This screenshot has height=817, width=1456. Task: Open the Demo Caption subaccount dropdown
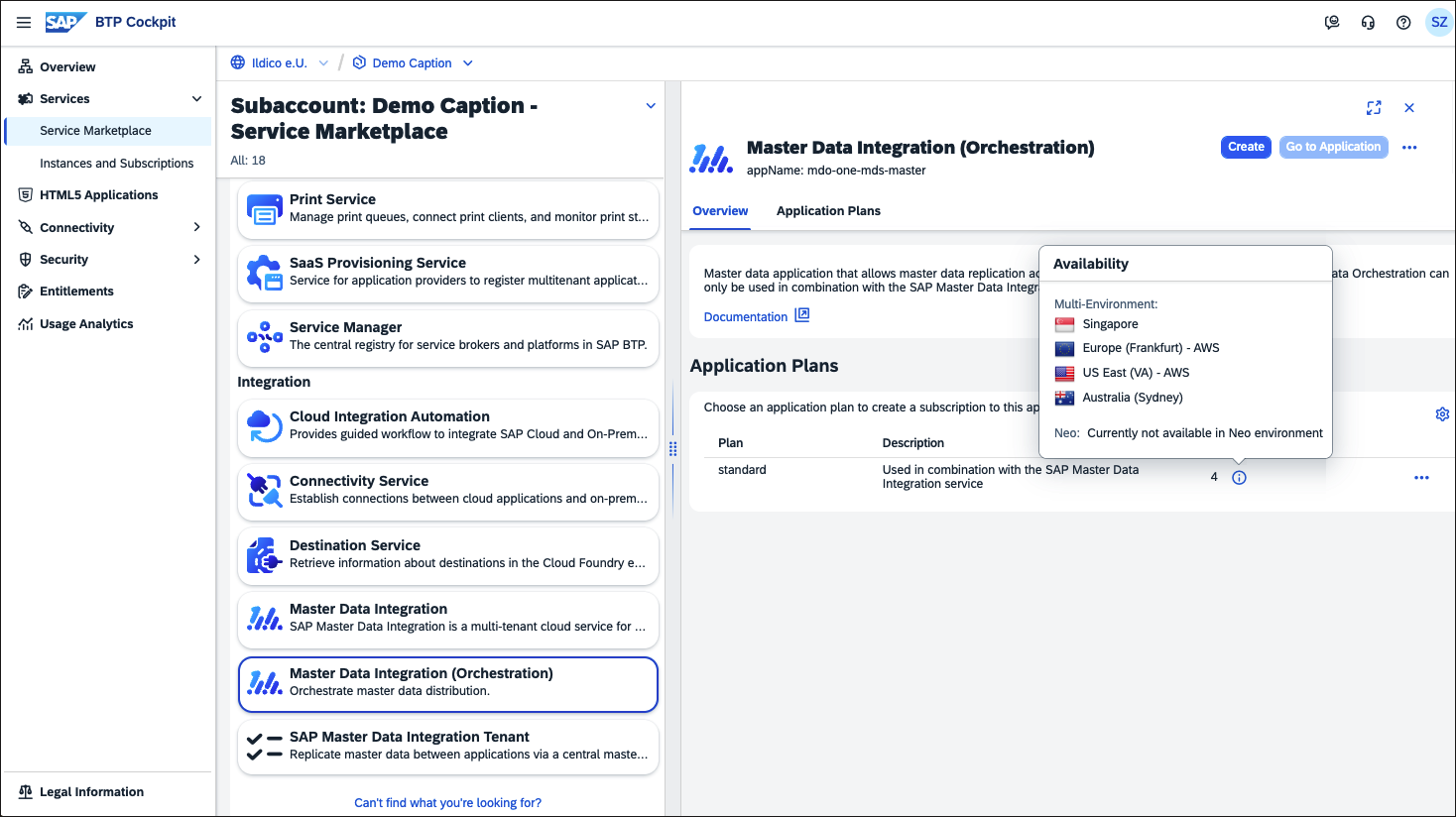point(468,62)
